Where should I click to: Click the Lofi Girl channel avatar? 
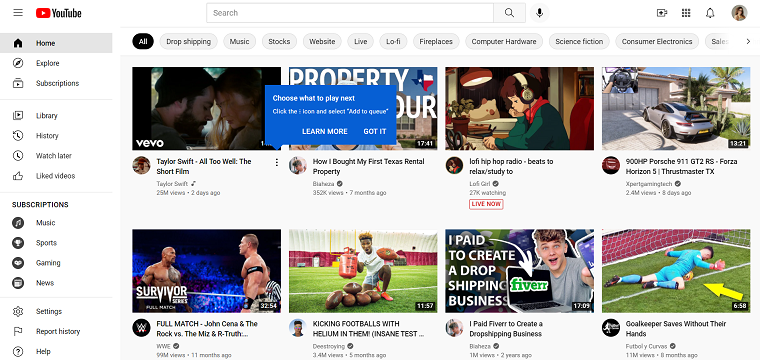tap(454, 165)
